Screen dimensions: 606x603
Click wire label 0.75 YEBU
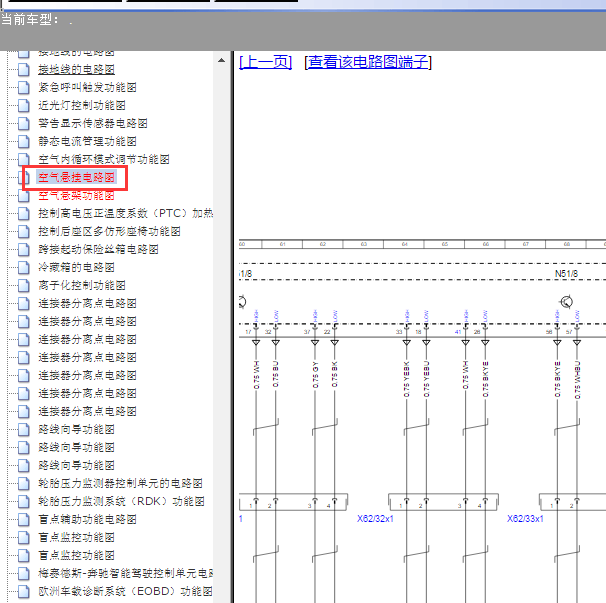(426, 379)
